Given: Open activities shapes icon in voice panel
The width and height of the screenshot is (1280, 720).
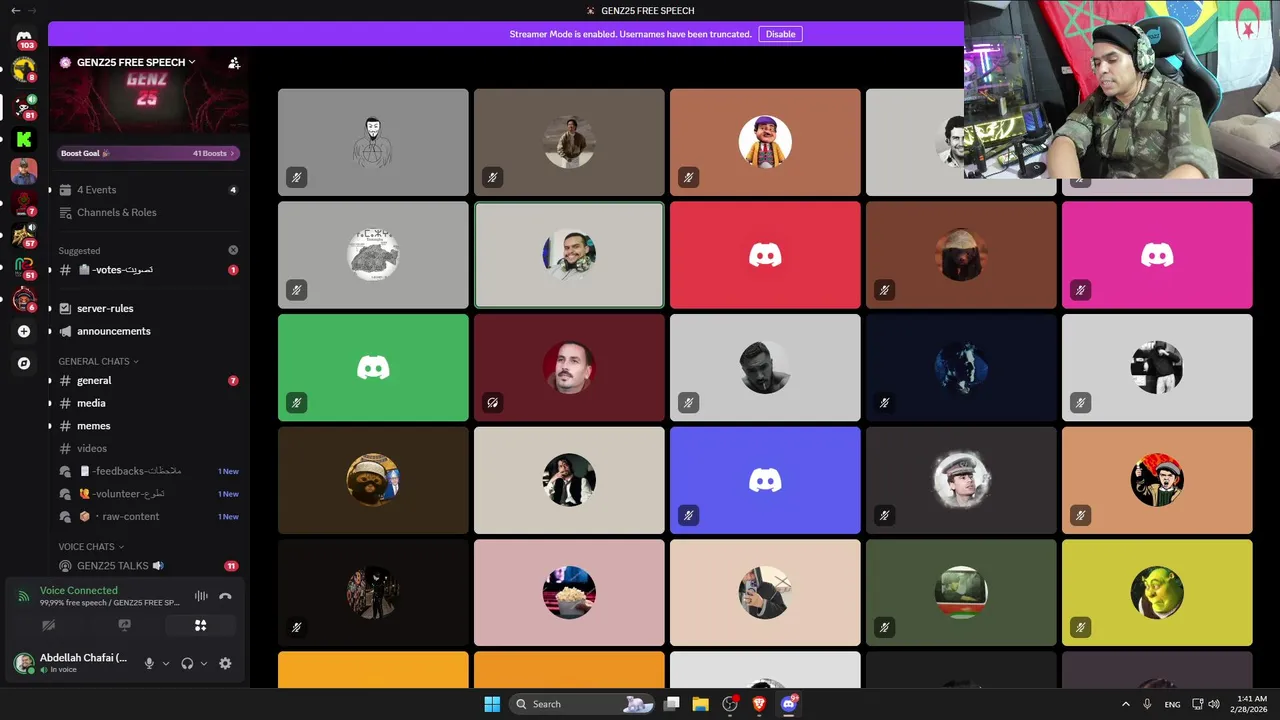Looking at the screenshot, I should pyautogui.click(x=200, y=625).
